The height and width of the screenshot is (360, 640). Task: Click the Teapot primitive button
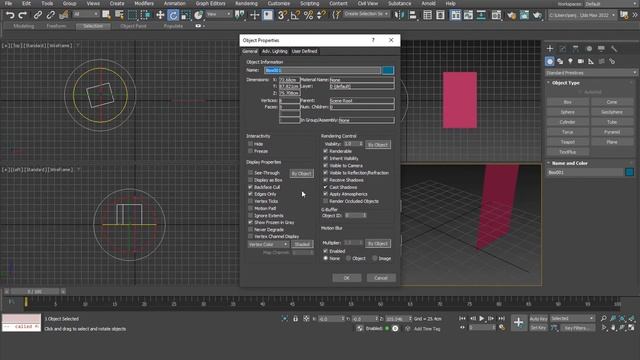[567, 142]
